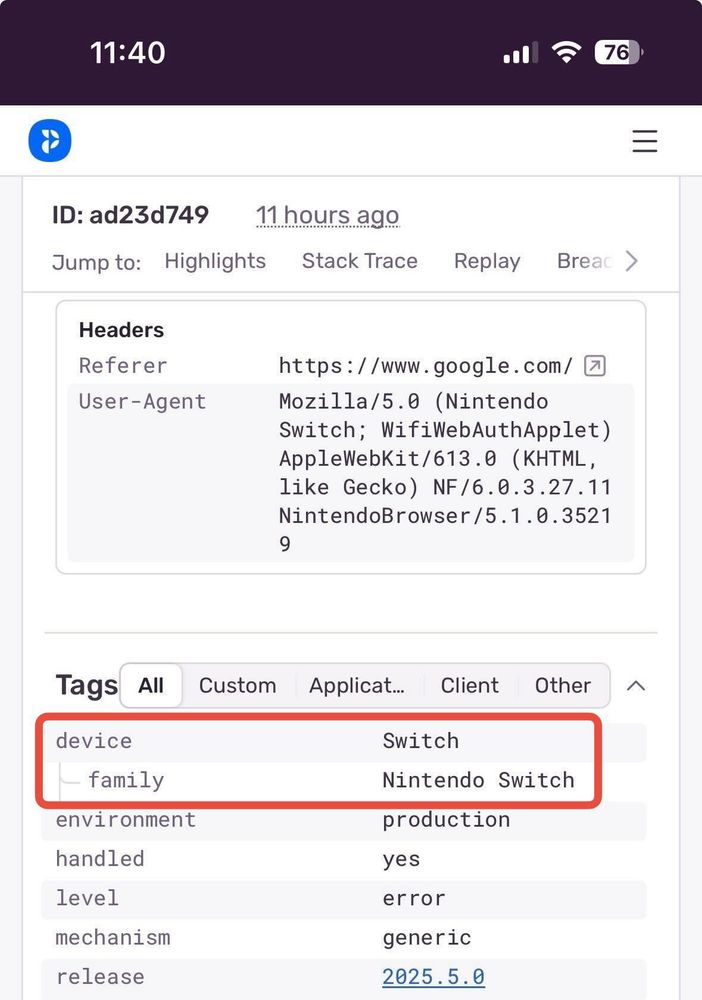The image size is (702, 1000).
Task: Click the Headers section heading
Action: pyautogui.click(x=121, y=330)
